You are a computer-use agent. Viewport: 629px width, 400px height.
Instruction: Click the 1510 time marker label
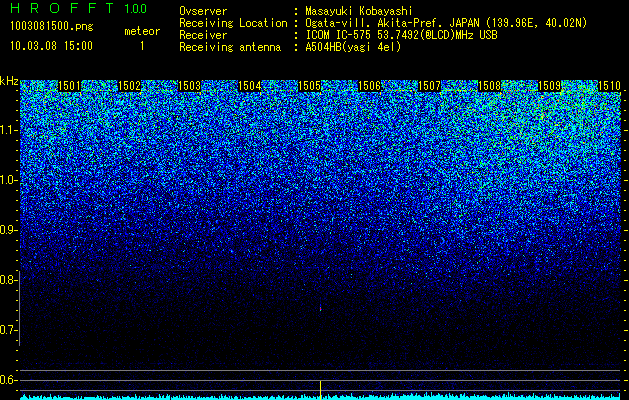click(x=609, y=86)
